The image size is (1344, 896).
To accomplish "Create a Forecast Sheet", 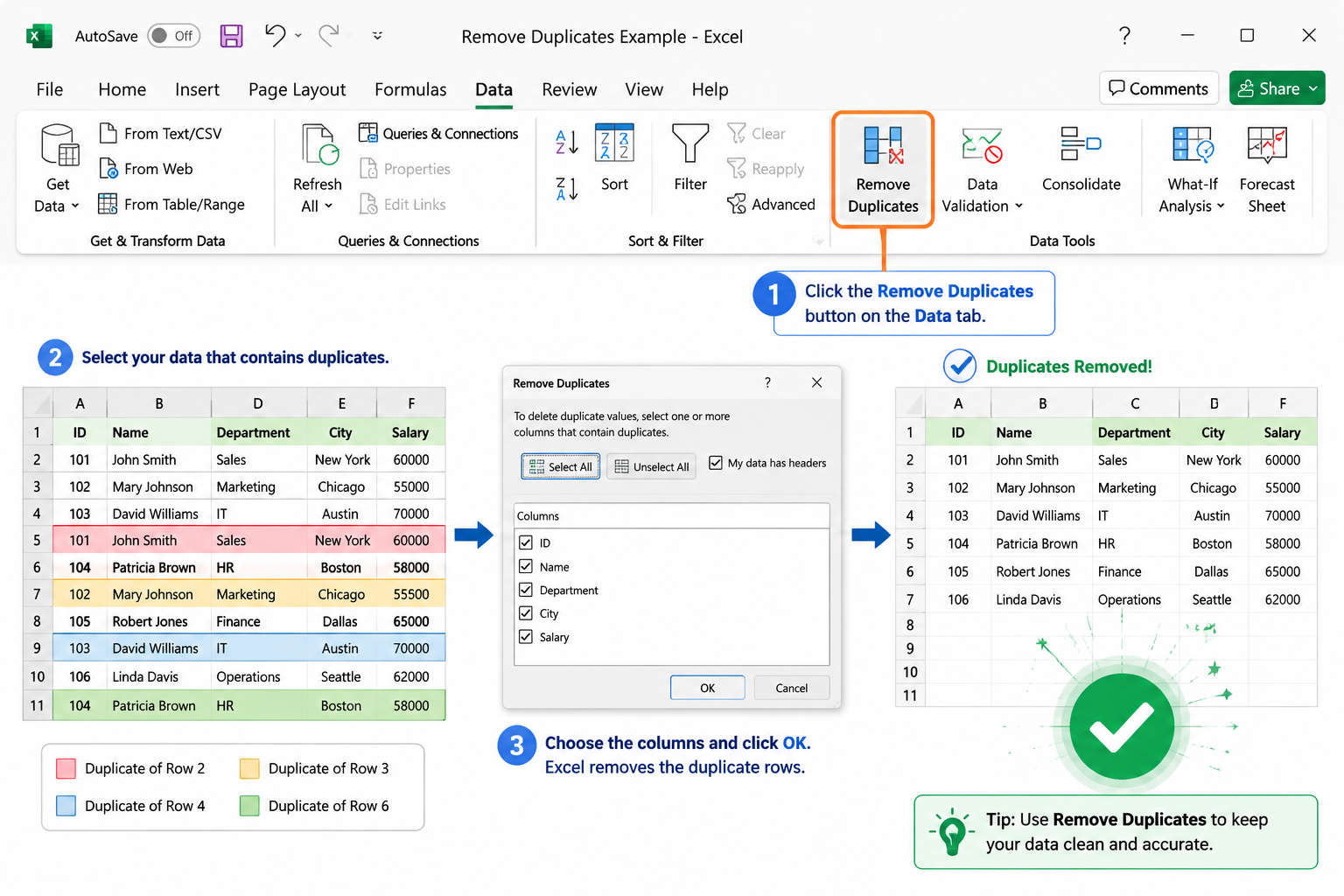I will coord(1267,169).
